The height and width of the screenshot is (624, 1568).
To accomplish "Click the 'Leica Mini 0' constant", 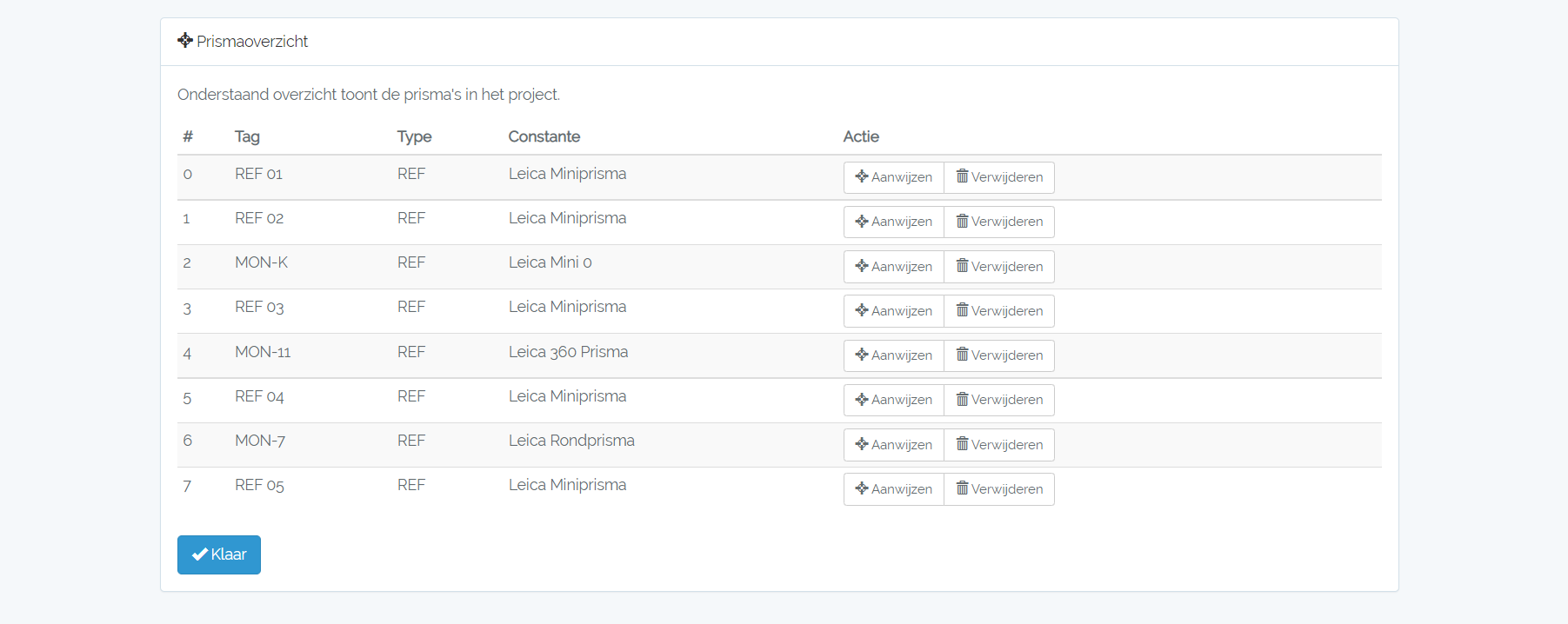I will (550, 262).
